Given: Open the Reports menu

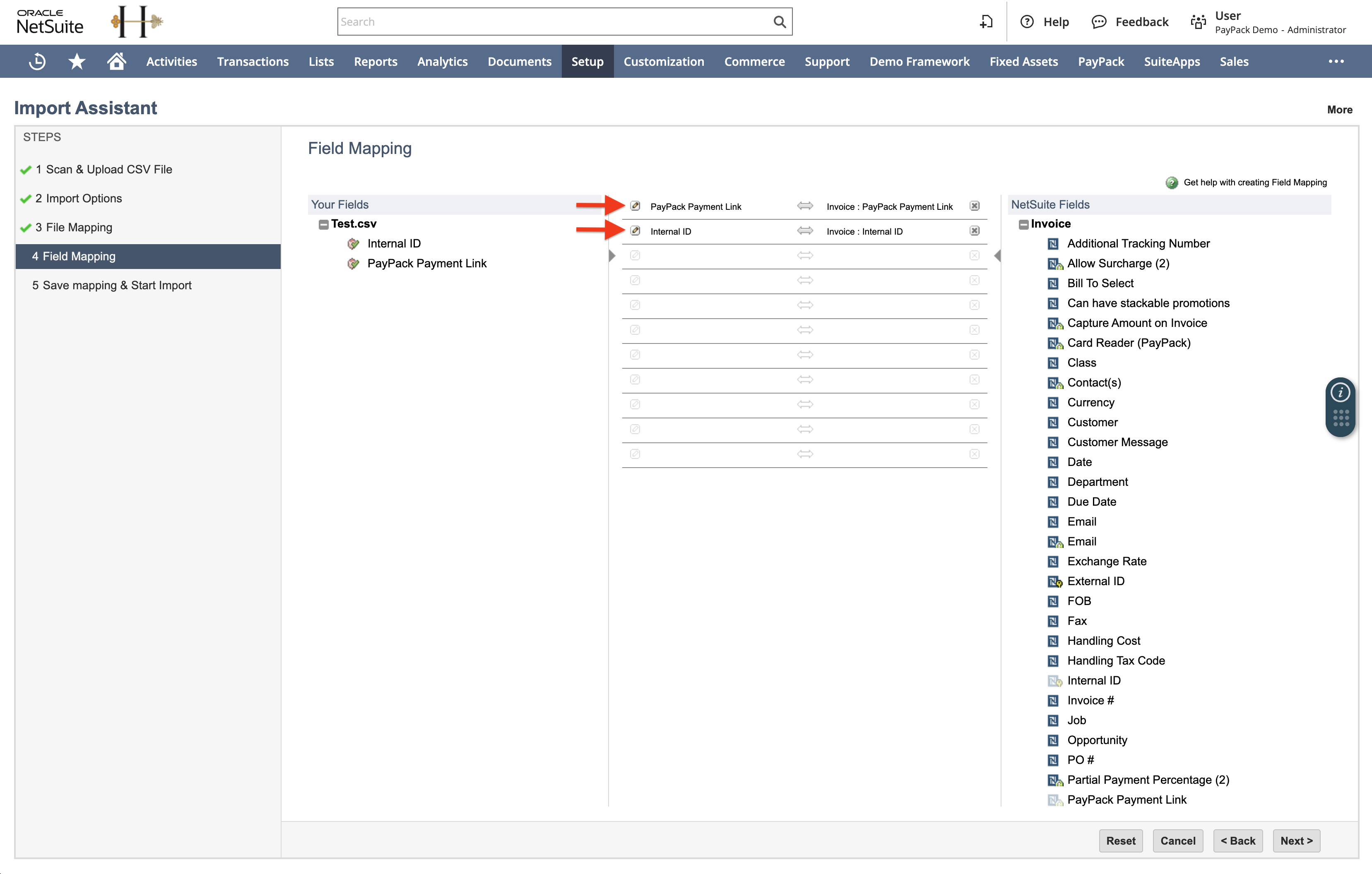Looking at the screenshot, I should (x=375, y=62).
